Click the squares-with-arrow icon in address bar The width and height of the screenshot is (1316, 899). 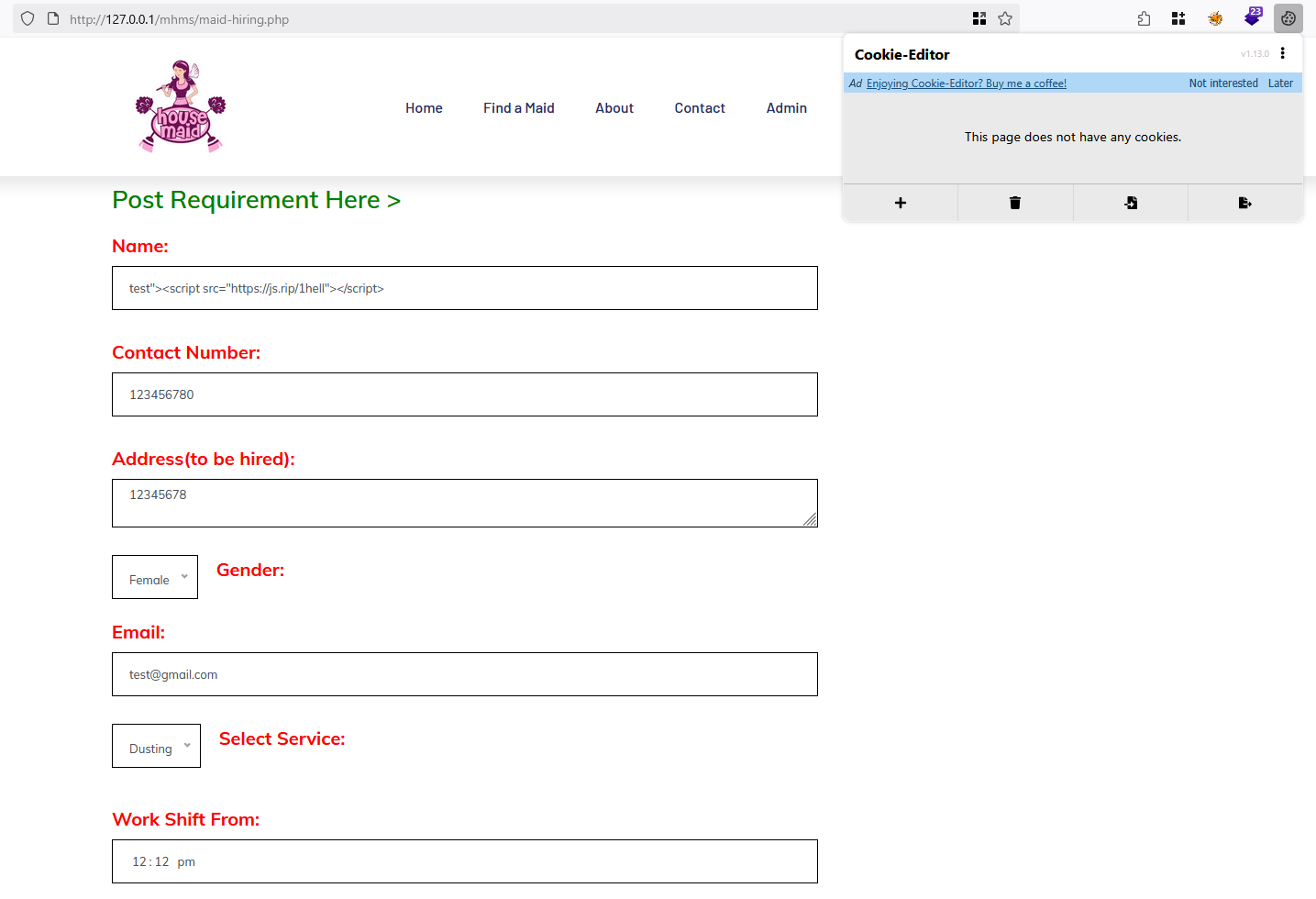tap(979, 18)
